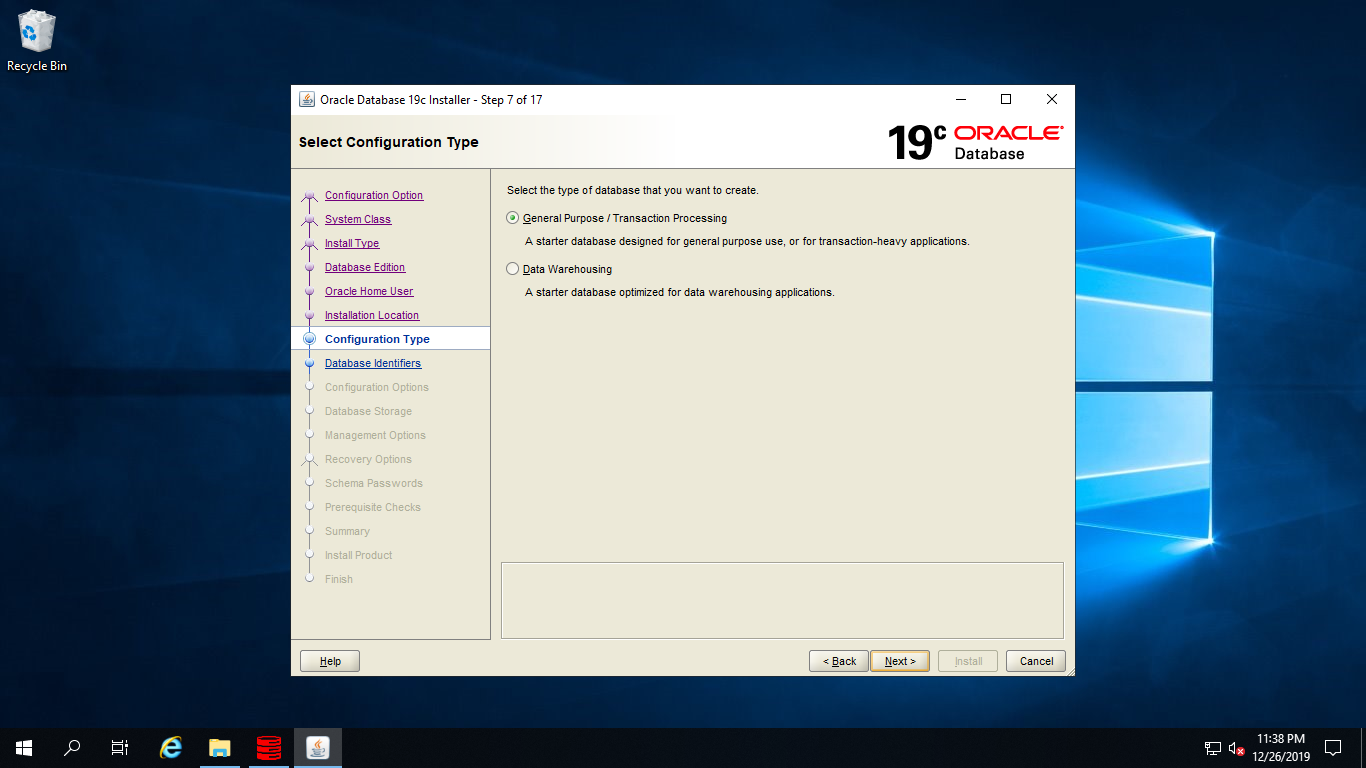This screenshot has width=1366, height=768.
Task: Click the Next button
Action: (x=899, y=660)
